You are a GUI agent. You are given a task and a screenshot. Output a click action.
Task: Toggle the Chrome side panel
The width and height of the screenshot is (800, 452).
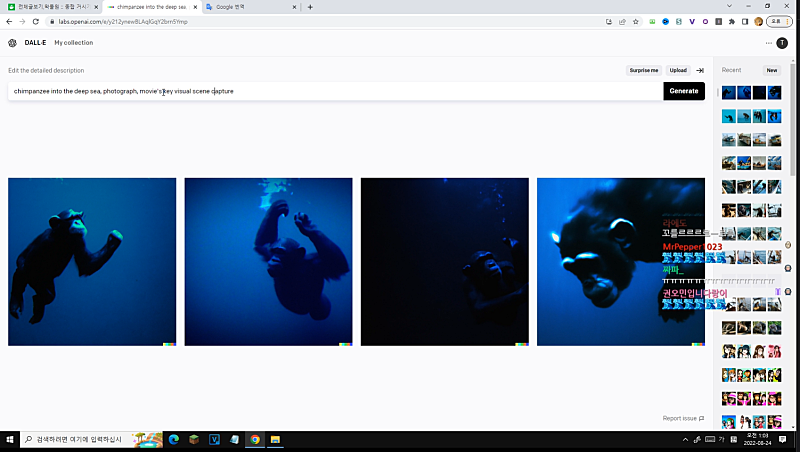pyautogui.click(x=745, y=21)
